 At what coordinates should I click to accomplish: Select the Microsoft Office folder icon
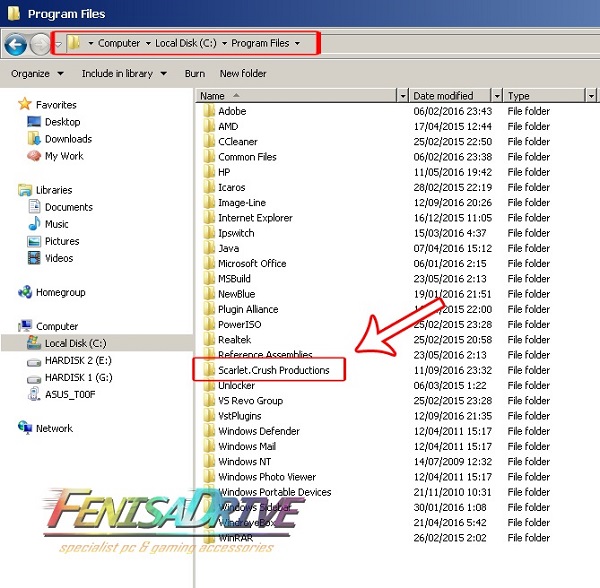[x=209, y=263]
